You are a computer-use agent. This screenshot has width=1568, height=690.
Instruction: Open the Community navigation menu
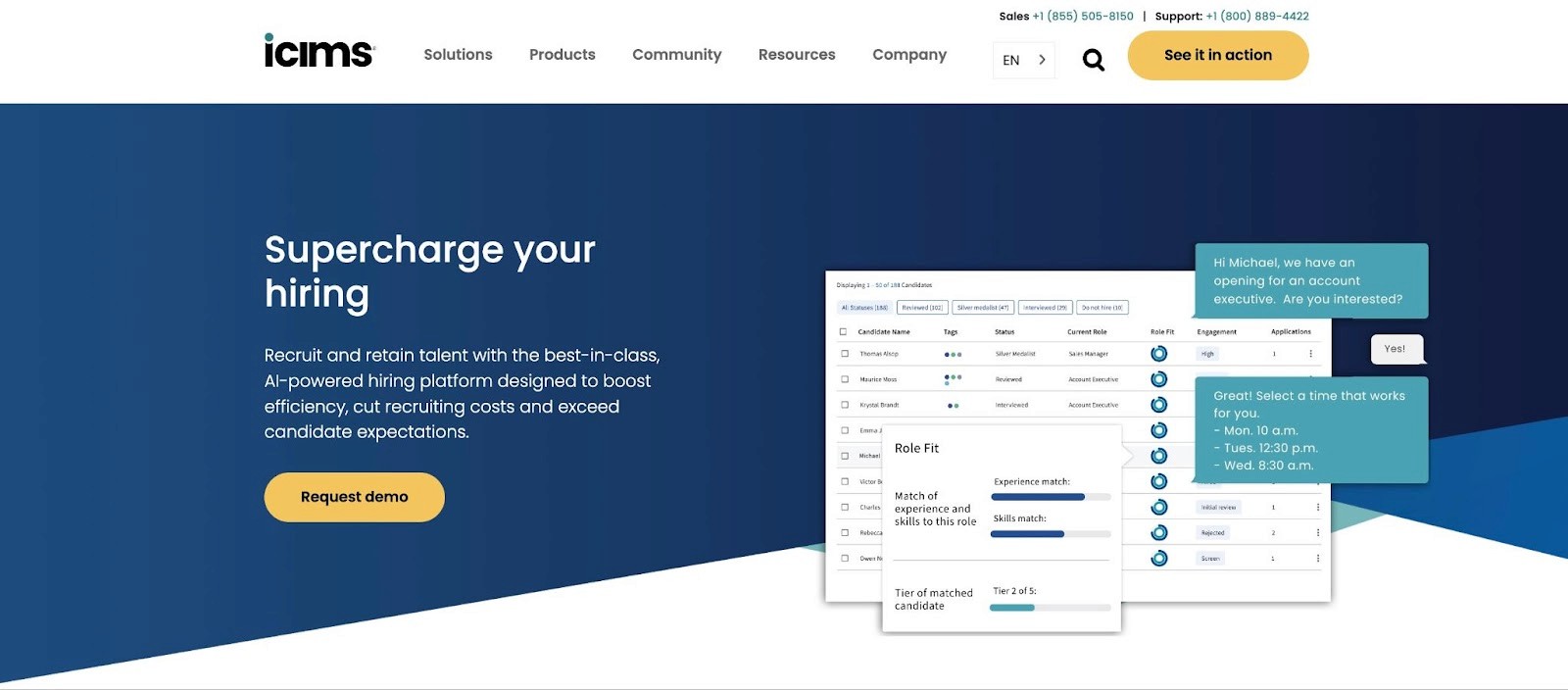click(677, 55)
